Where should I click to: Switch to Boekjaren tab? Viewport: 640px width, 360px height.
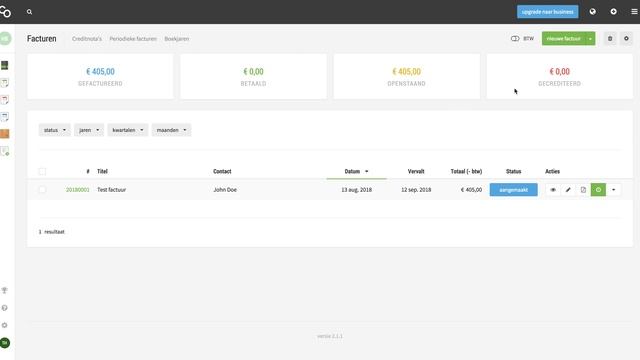click(177, 39)
